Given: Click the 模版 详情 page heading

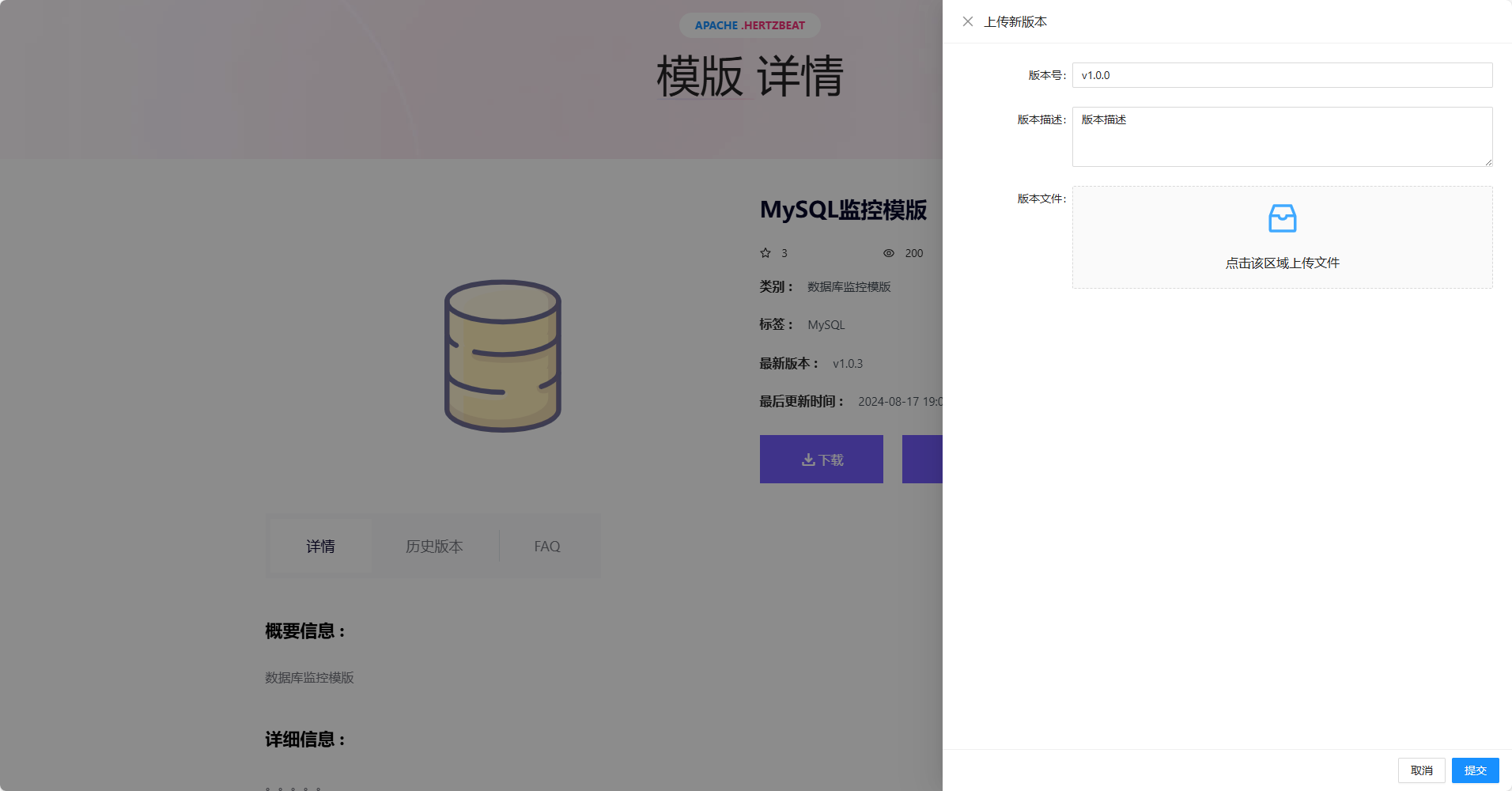Looking at the screenshot, I should [x=750, y=77].
